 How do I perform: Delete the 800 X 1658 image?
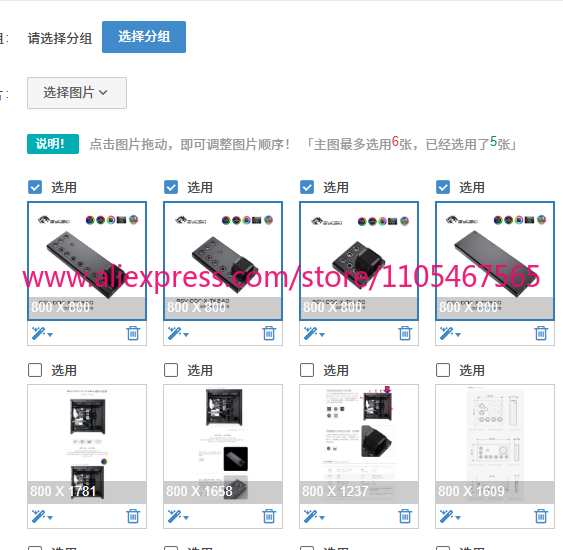pos(269,516)
